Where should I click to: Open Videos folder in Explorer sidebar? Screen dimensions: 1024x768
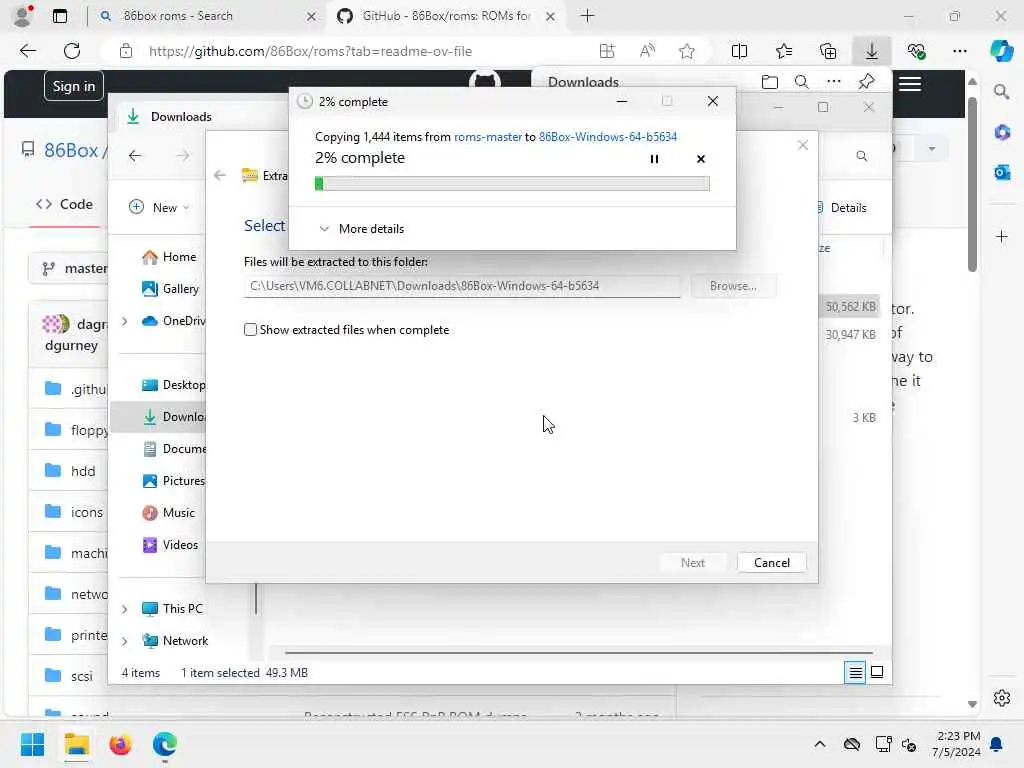(170, 545)
